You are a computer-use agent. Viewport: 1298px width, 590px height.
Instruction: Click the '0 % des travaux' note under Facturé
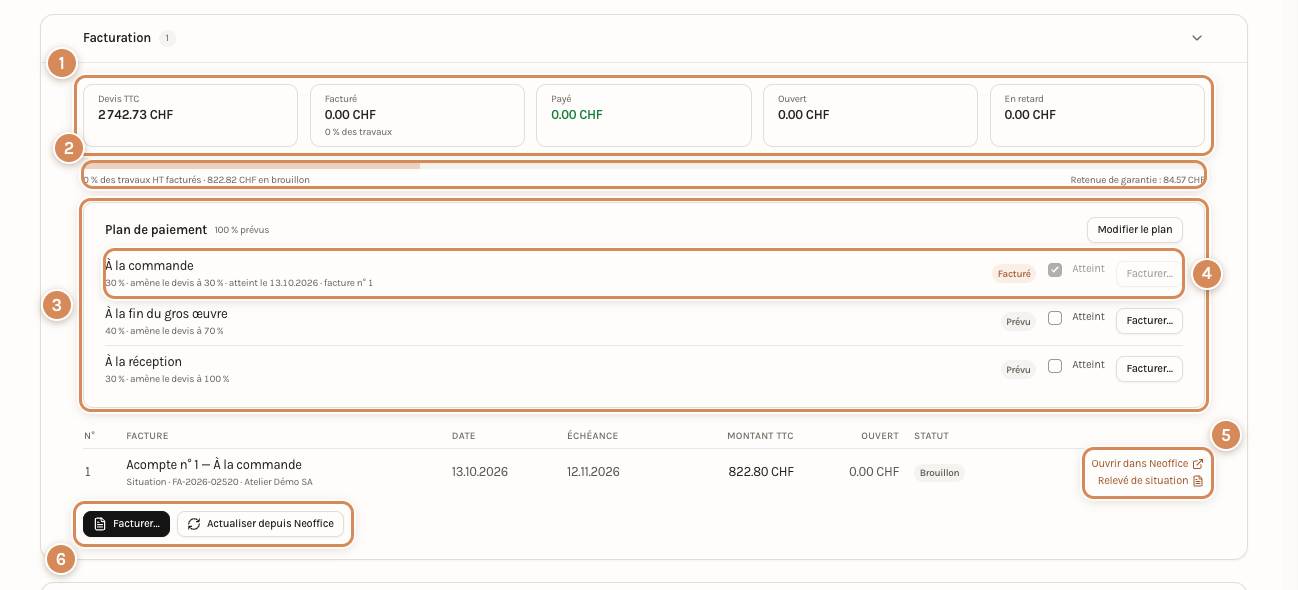point(358,132)
